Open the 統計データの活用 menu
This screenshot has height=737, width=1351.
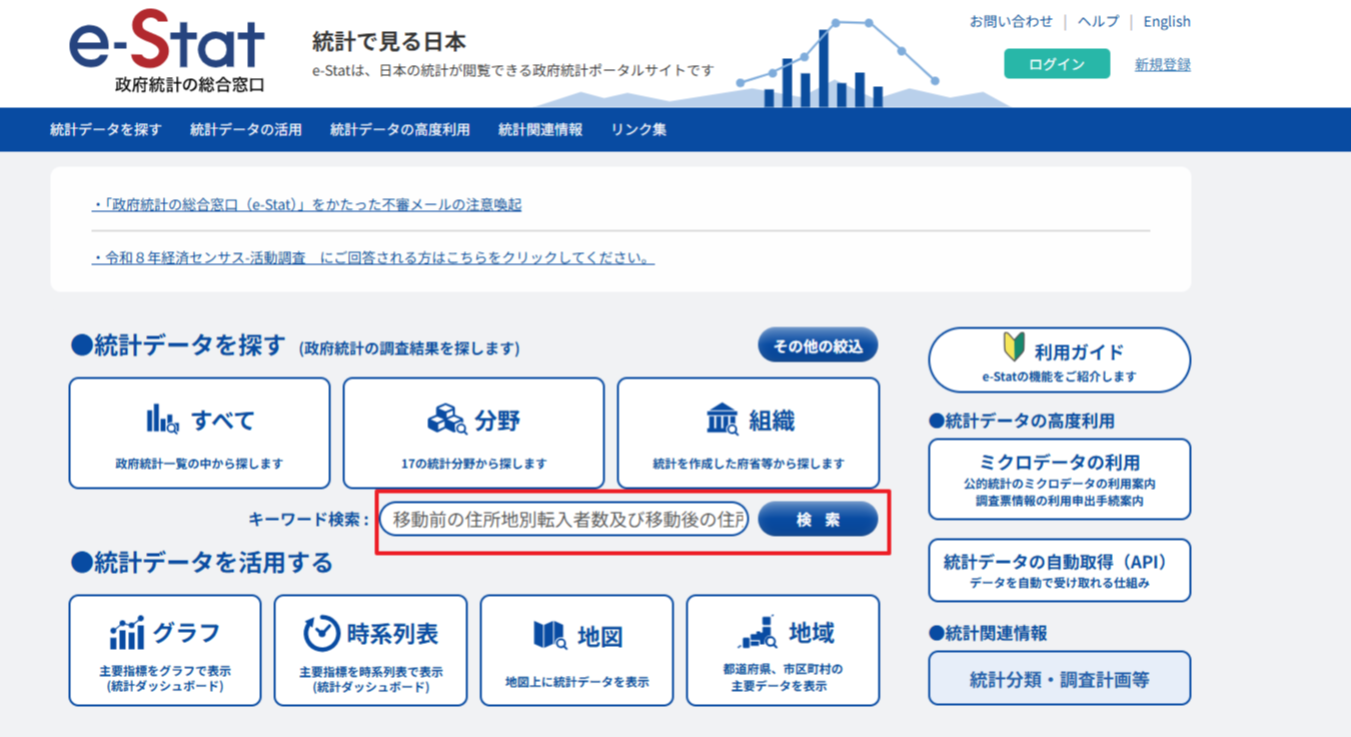(246, 130)
